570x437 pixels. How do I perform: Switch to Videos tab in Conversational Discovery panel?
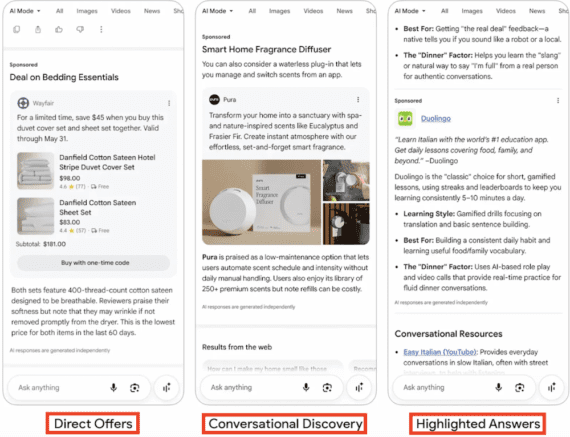coord(313,11)
